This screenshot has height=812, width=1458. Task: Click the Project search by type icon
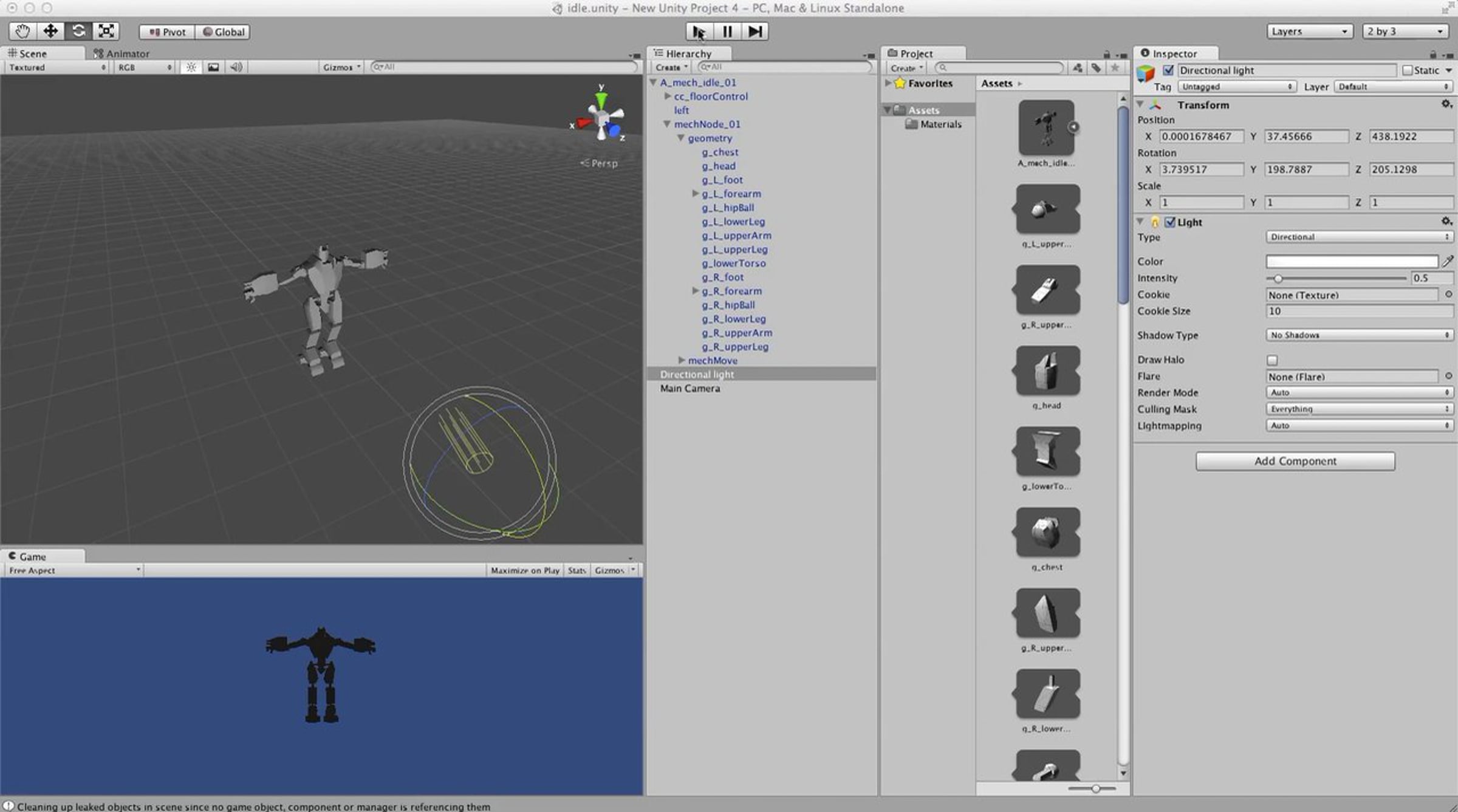tap(1077, 67)
